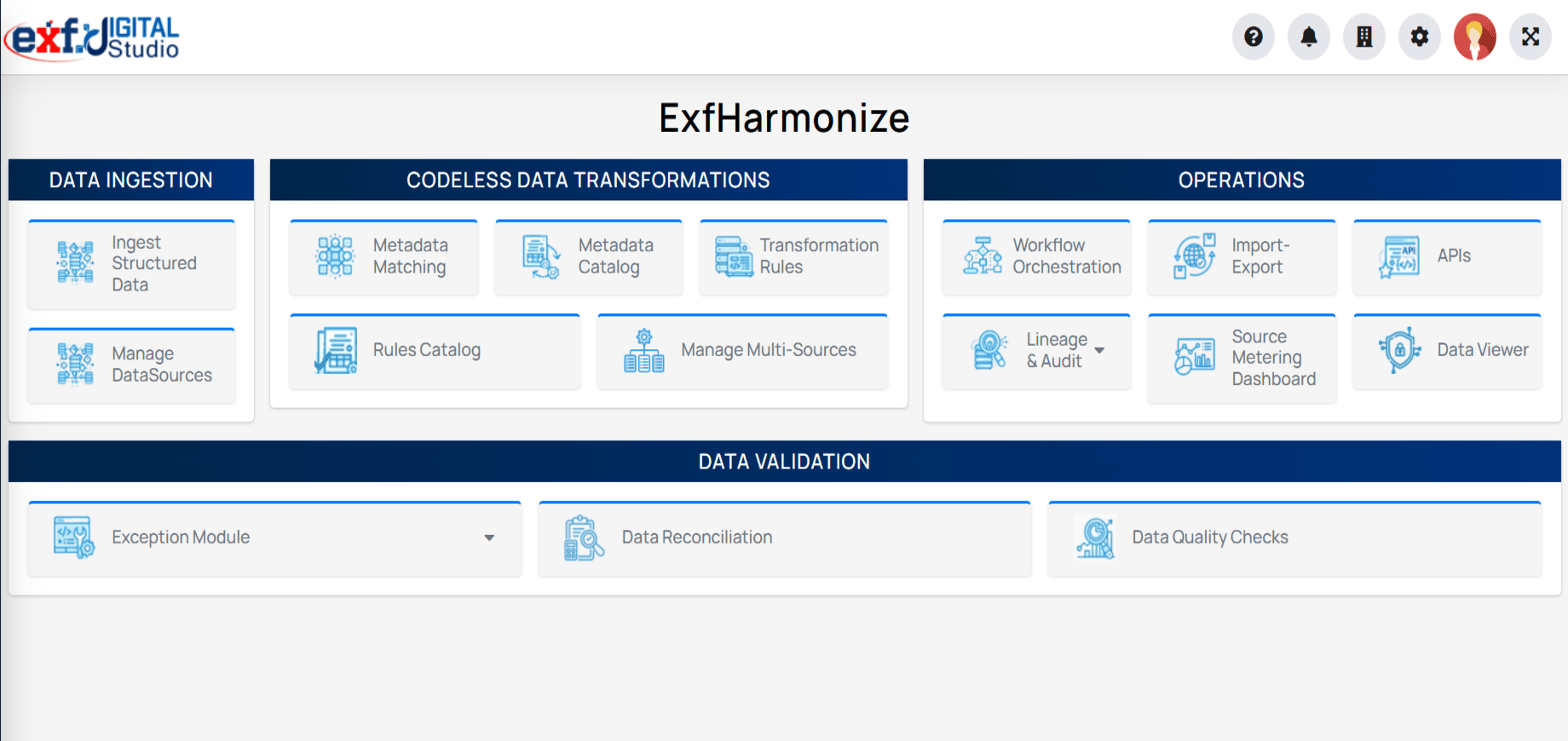This screenshot has width=1568, height=741.
Task: Click the Lineage & Audit label
Action: pos(1057,350)
